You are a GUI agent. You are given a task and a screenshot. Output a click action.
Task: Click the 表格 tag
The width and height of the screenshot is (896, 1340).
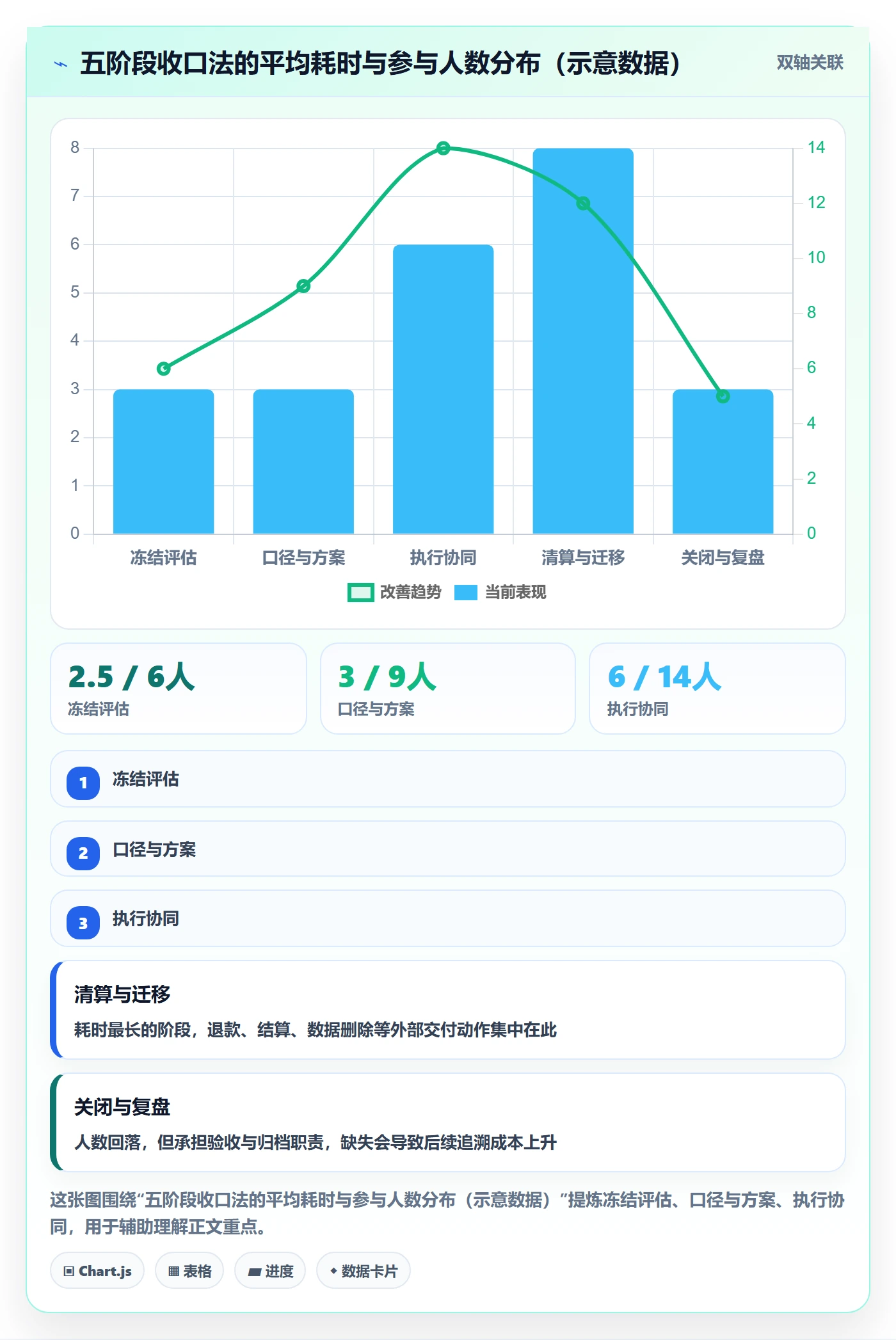[x=189, y=1271]
